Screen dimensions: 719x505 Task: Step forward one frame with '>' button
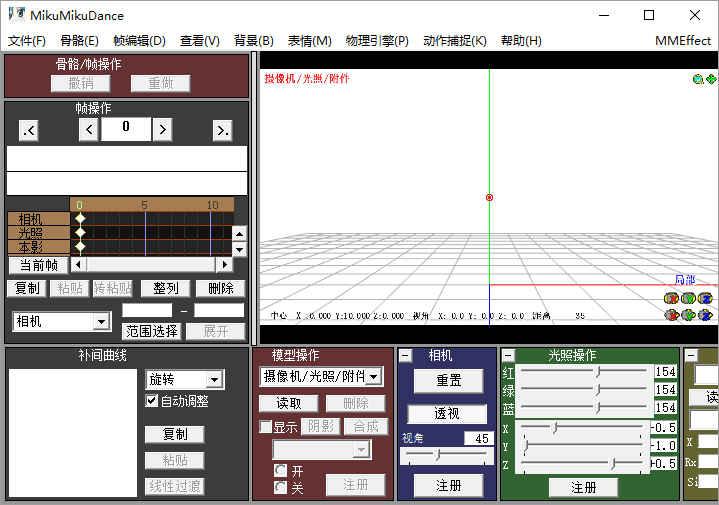pyautogui.click(x=163, y=130)
